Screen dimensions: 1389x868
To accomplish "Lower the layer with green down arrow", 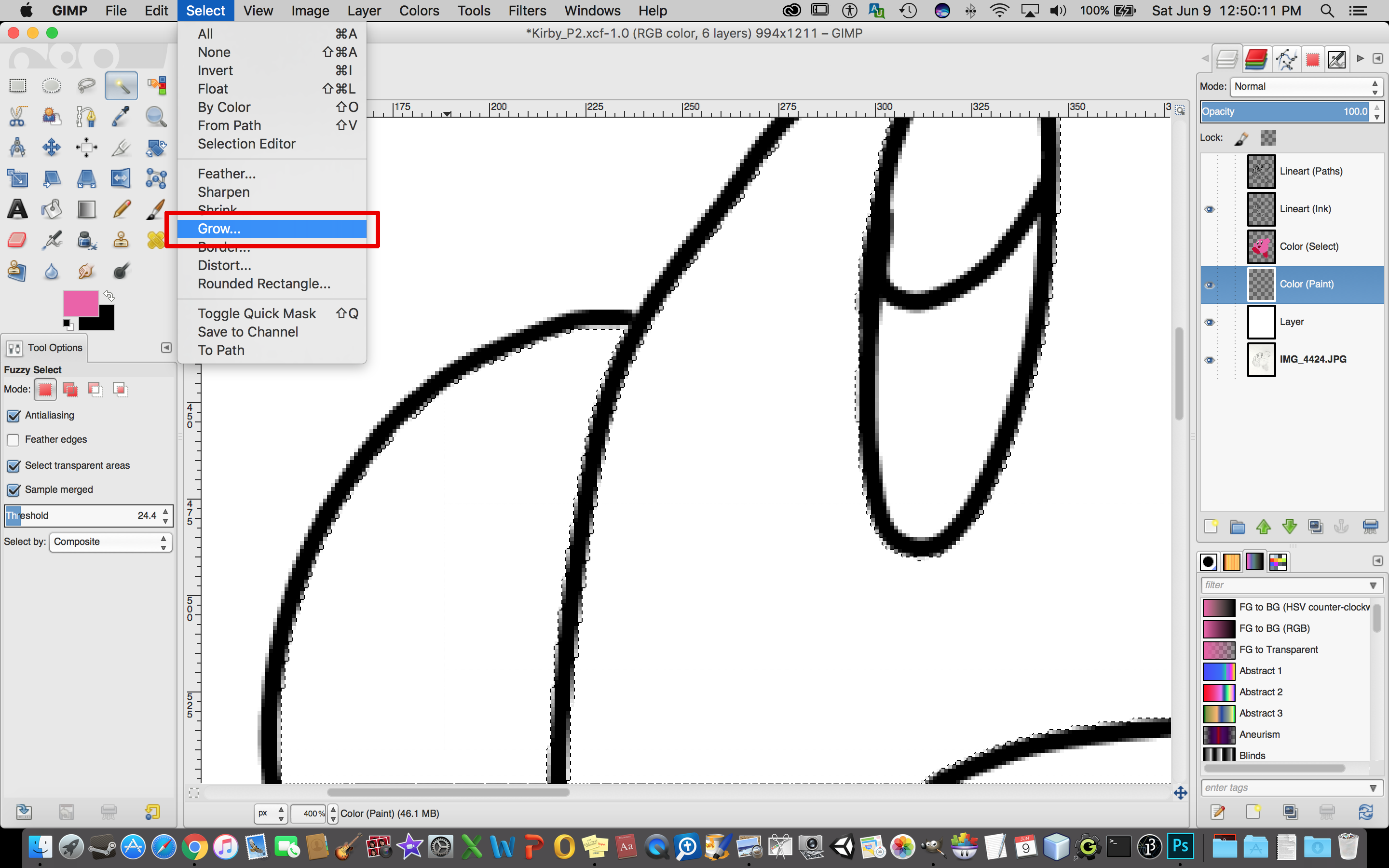I will (1289, 527).
